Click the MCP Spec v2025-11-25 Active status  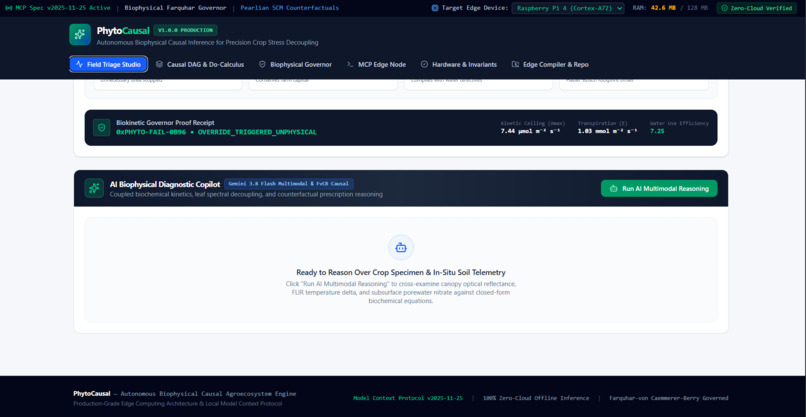58,8
